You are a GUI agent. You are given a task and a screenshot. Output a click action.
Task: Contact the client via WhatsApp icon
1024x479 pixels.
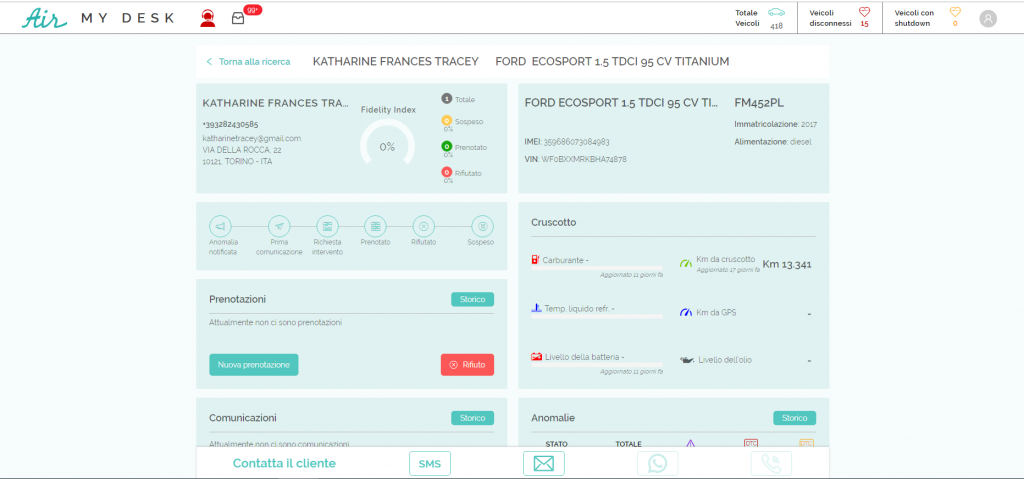point(657,464)
